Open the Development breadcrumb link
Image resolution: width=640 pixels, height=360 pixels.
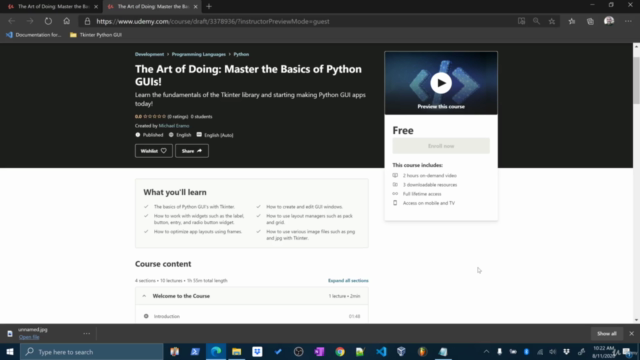(149, 54)
